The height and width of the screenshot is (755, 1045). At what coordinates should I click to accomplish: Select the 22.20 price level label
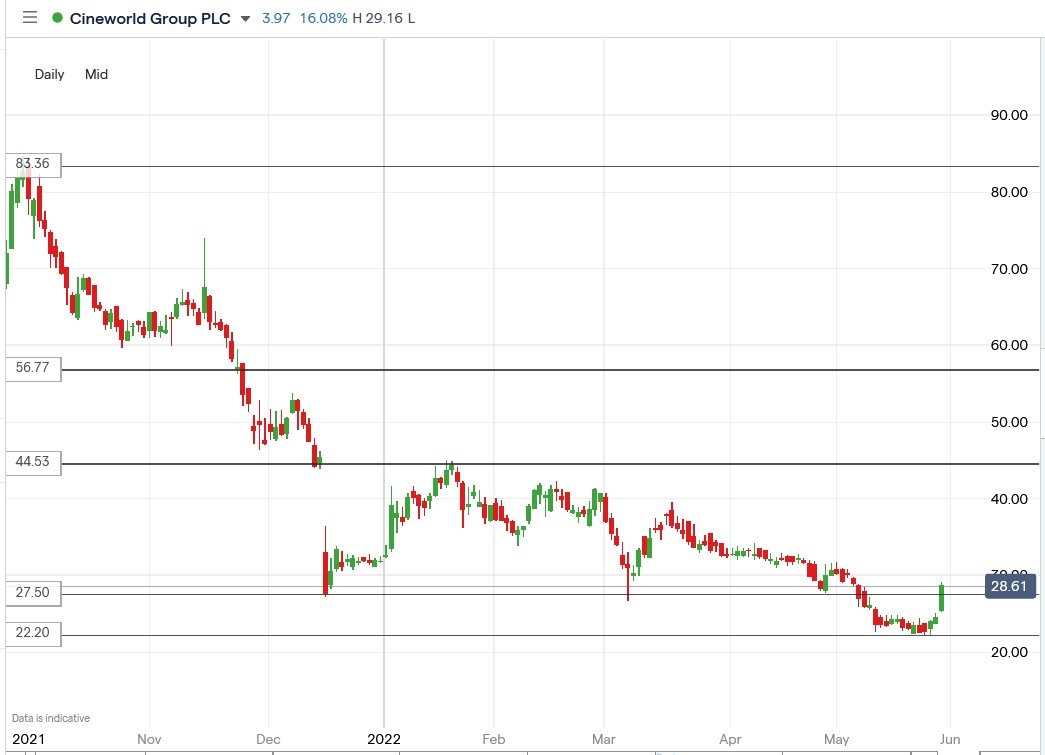pyautogui.click(x=31, y=632)
